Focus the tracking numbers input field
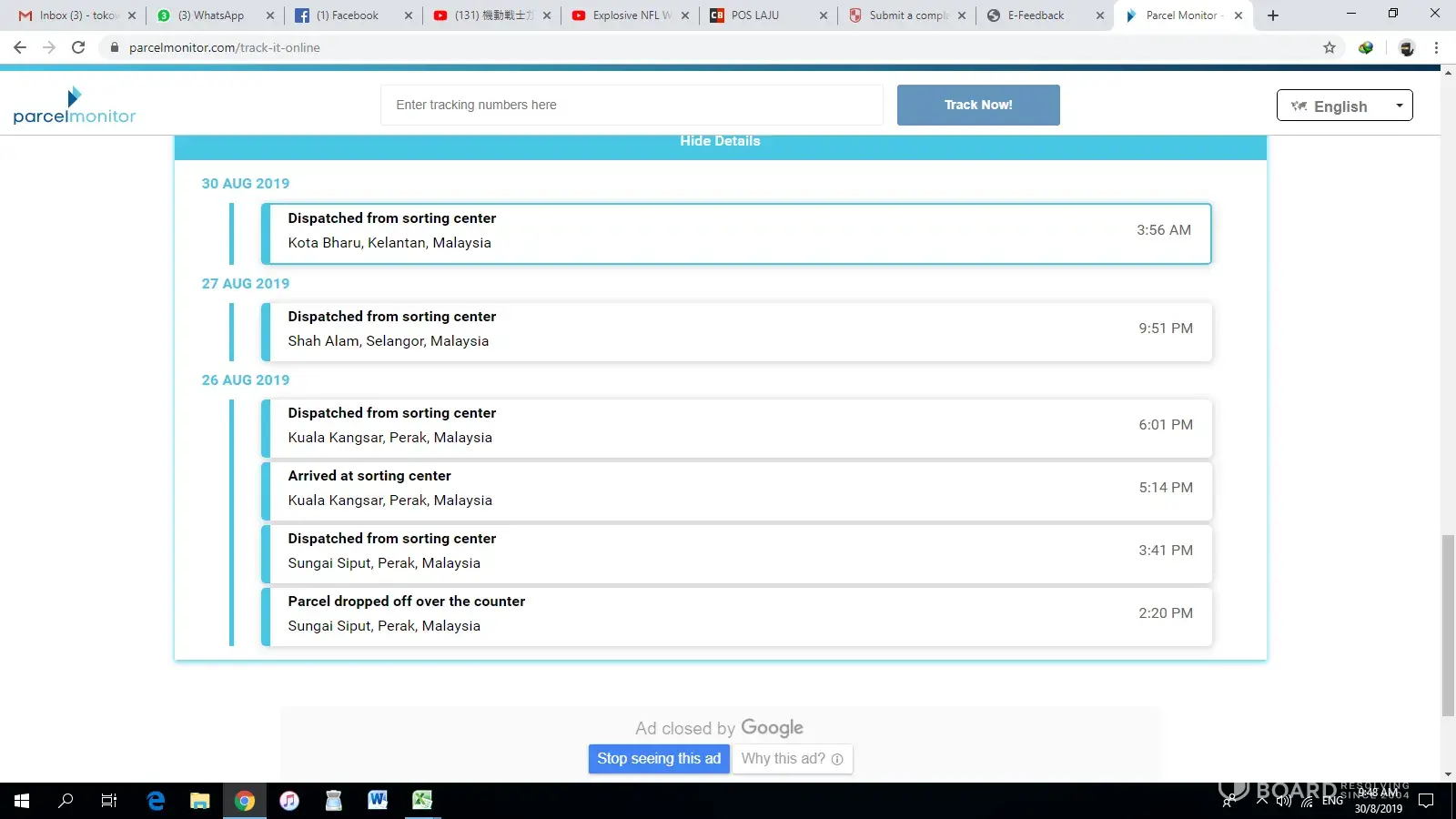The image size is (1456, 819). [632, 105]
